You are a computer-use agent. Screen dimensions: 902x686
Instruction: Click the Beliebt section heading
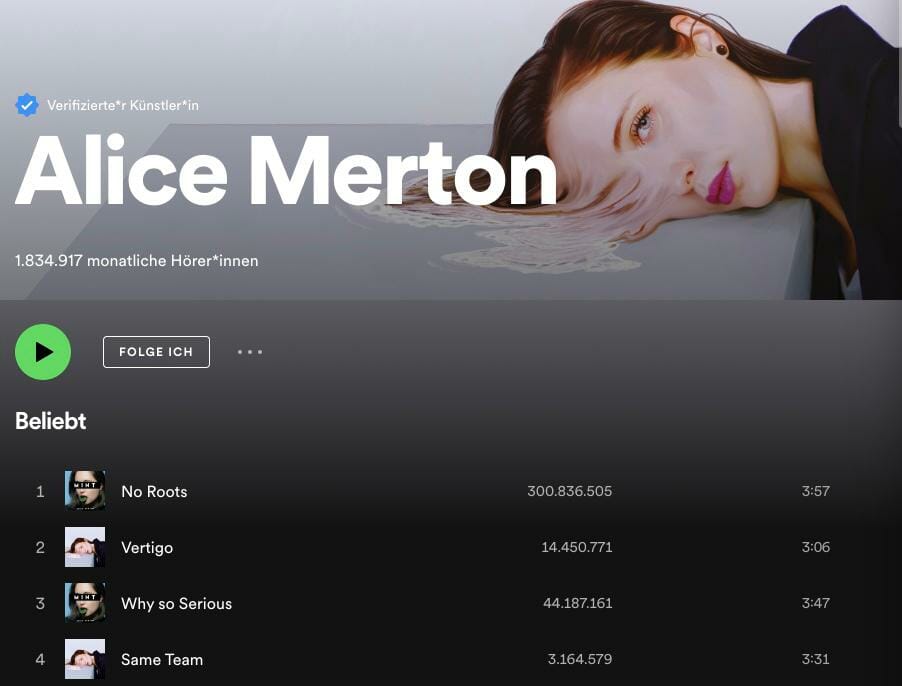click(51, 421)
